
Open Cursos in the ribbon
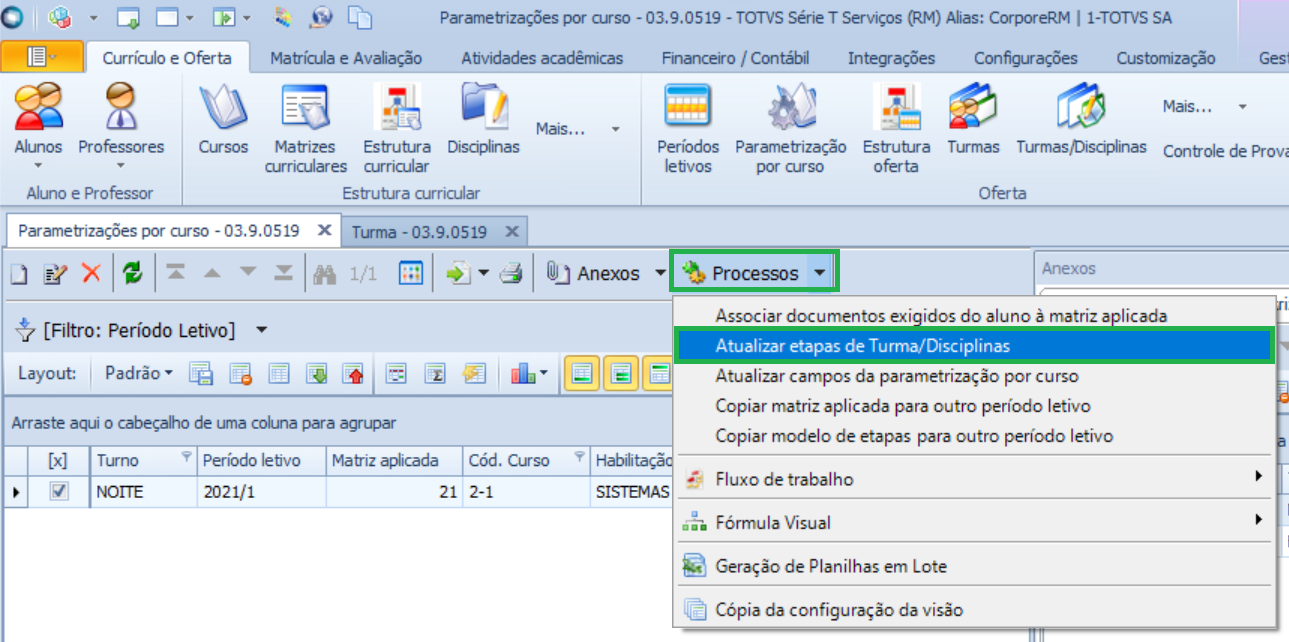pos(223,118)
